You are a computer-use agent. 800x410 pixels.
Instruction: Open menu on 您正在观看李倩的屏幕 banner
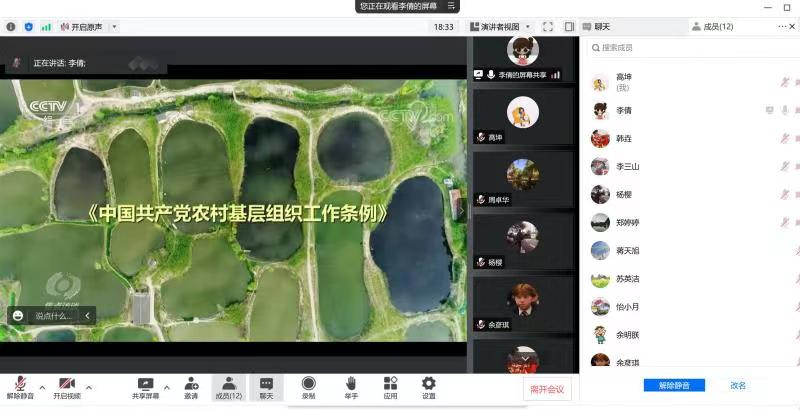click(x=451, y=6)
